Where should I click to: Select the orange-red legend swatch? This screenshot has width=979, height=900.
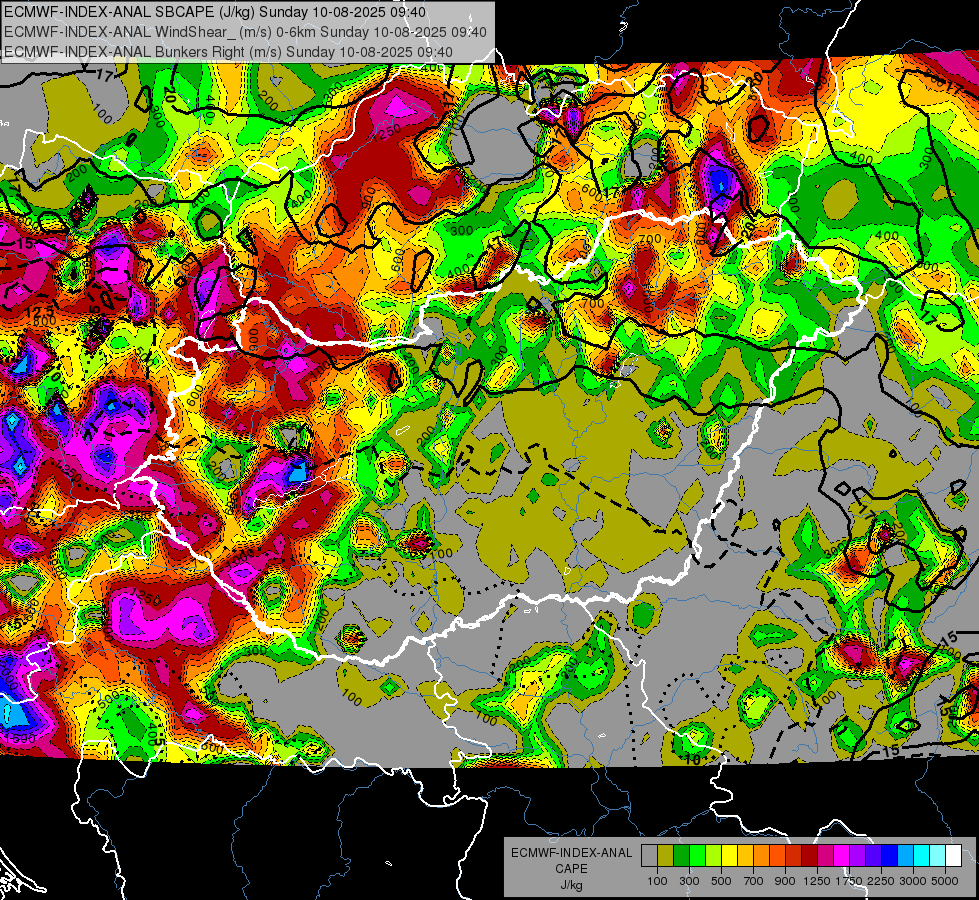click(x=777, y=856)
